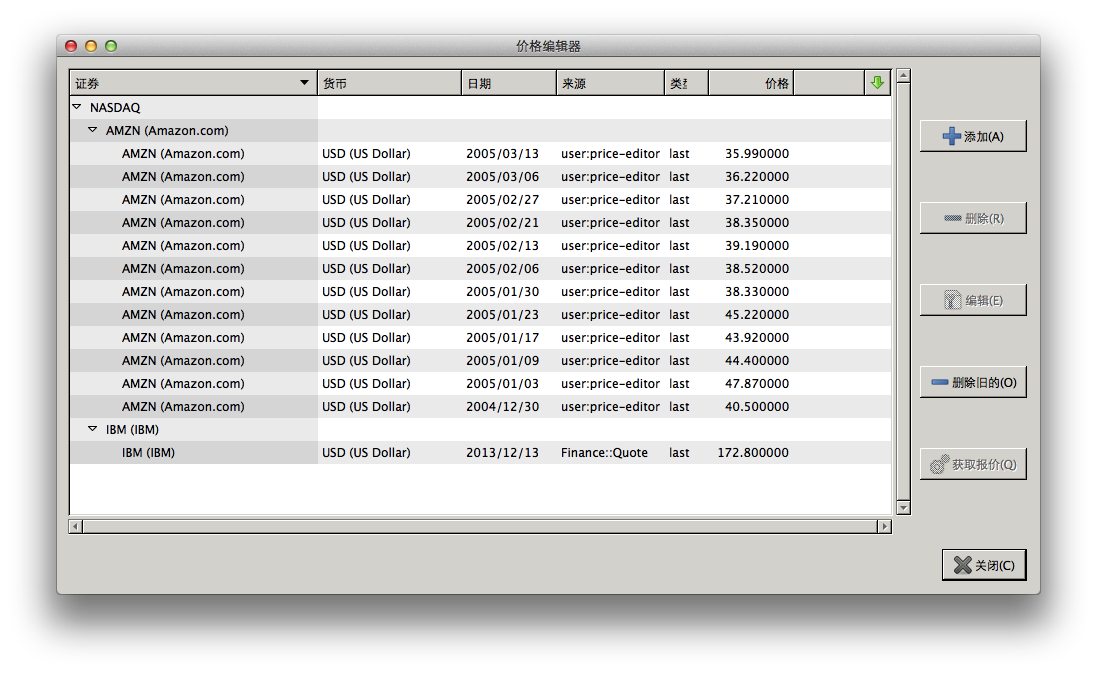The width and height of the screenshot is (1097, 673).
Task: Select the AMZN row dated 2004/12/30
Action: click(x=480, y=407)
